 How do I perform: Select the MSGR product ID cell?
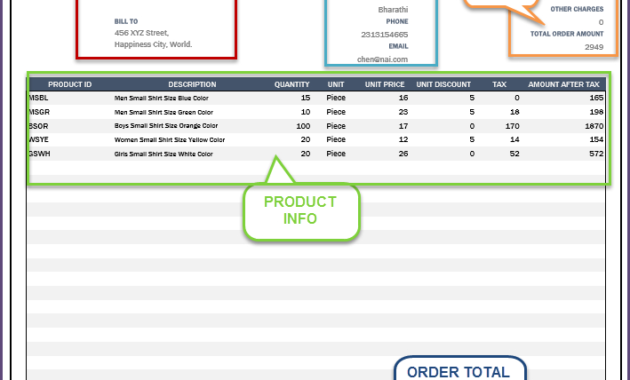39,112
